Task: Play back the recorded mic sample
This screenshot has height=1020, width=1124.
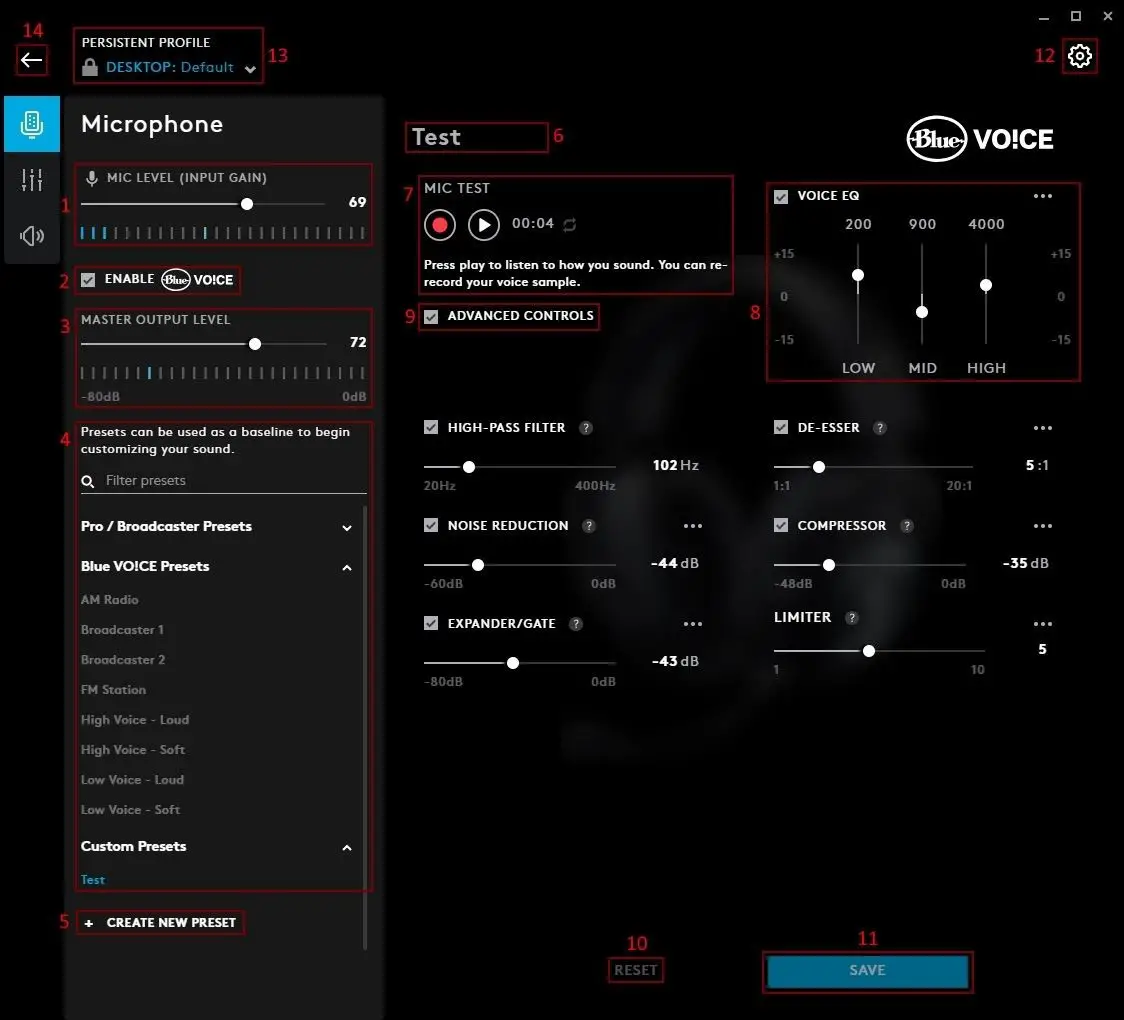Action: pyautogui.click(x=484, y=225)
